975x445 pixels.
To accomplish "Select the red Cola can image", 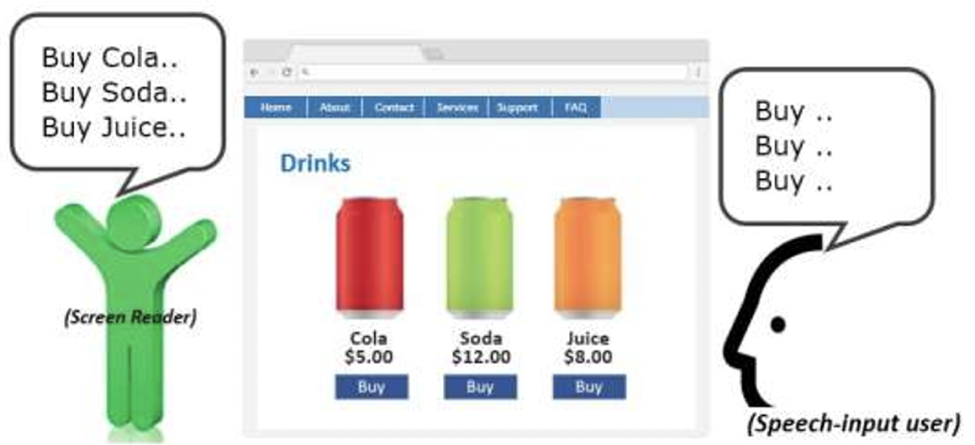I will coord(369,257).
